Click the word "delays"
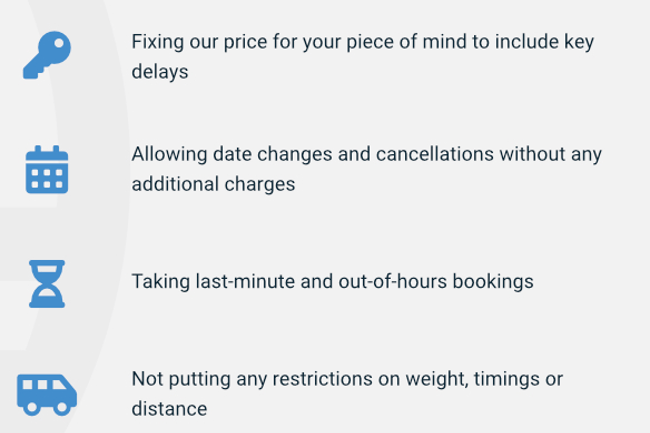 (160, 73)
